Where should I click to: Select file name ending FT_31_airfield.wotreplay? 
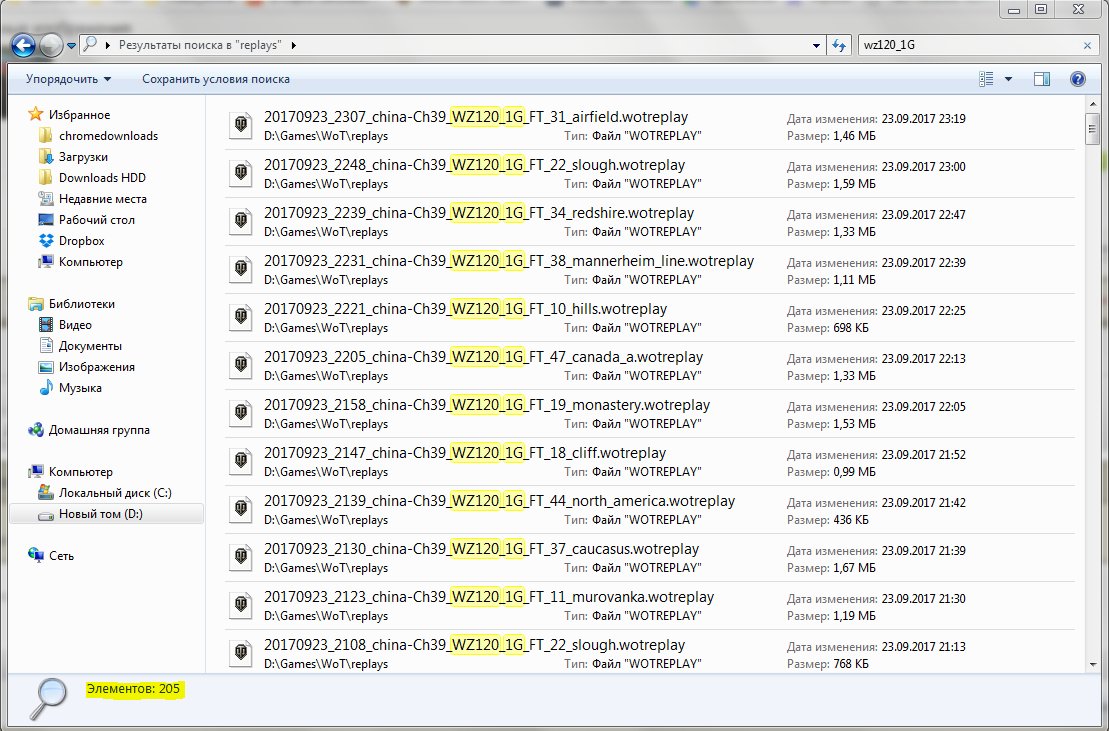pyautogui.click(x=476, y=117)
